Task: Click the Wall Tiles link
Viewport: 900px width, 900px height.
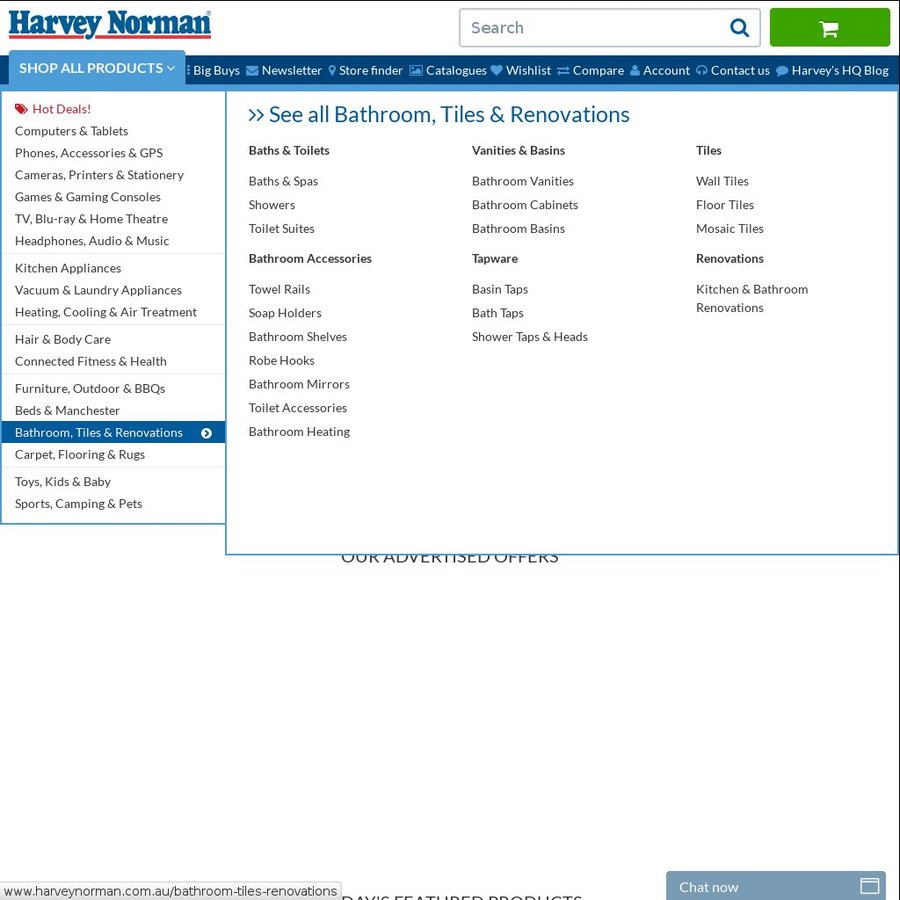Action: 722,181
